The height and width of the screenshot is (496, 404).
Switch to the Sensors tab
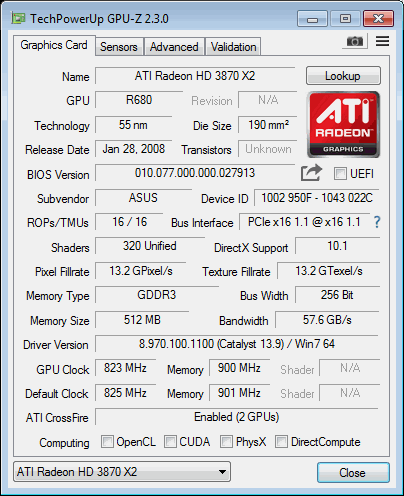tap(119, 47)
